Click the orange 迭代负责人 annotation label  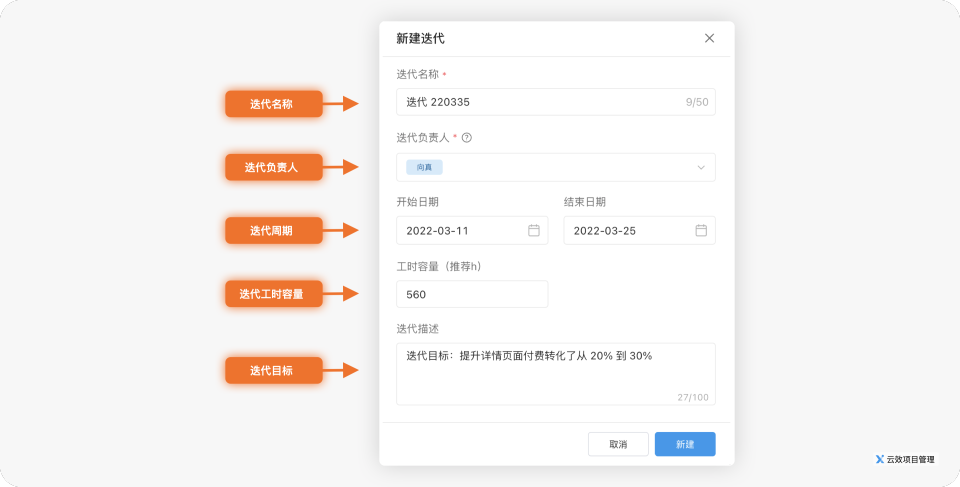[273, 167]
